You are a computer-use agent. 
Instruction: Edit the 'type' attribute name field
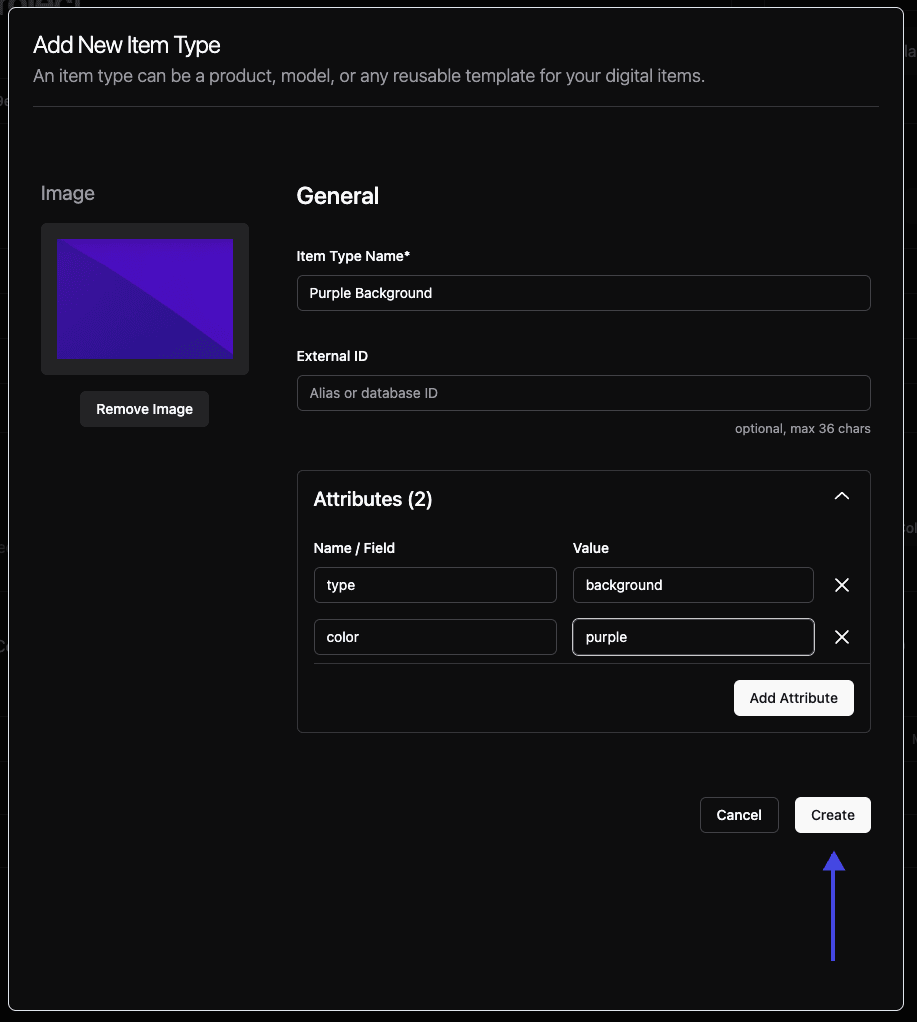(x=435, y=585)
